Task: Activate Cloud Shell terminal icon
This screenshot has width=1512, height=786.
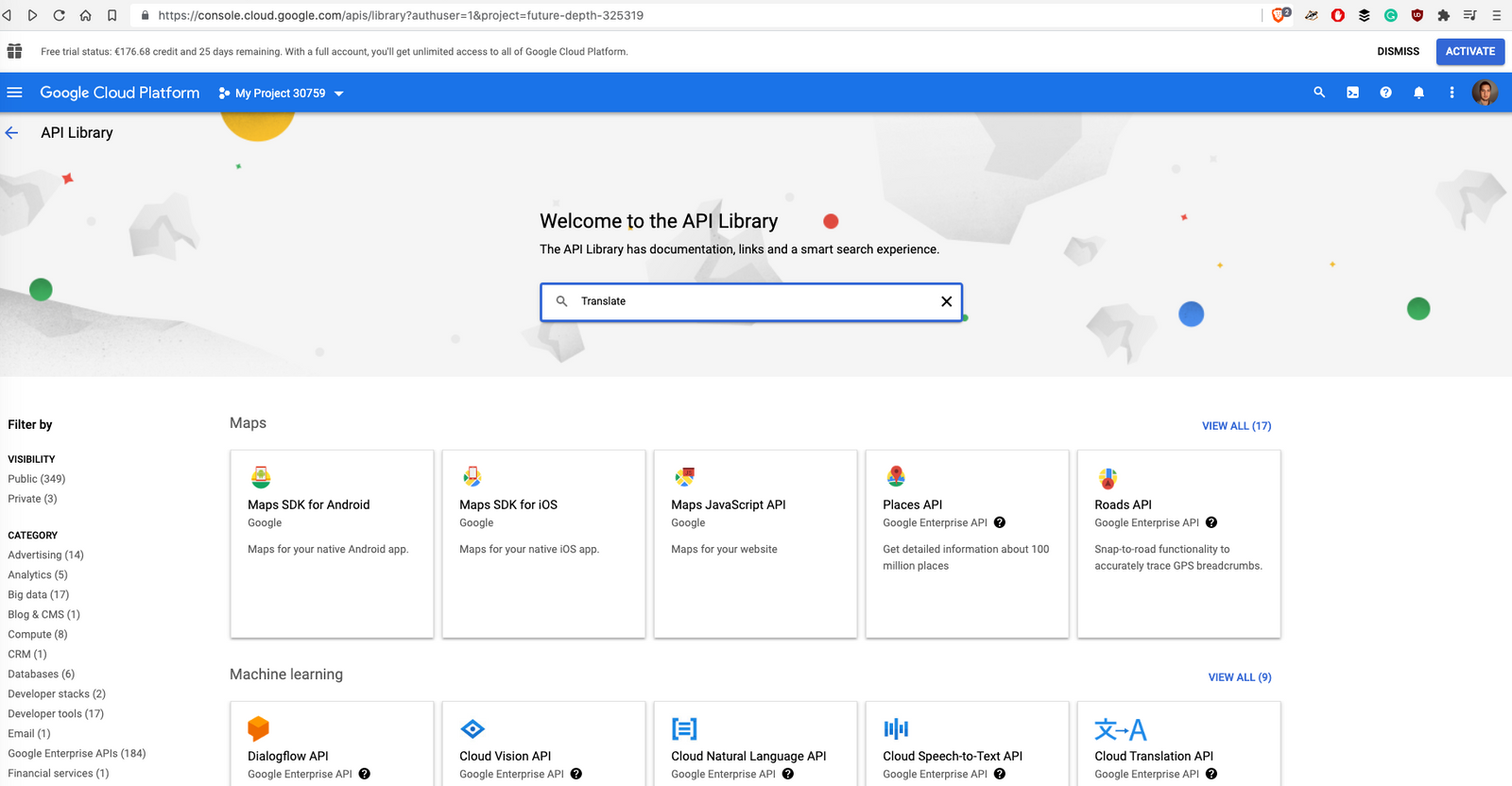Action: [1352, 93]
